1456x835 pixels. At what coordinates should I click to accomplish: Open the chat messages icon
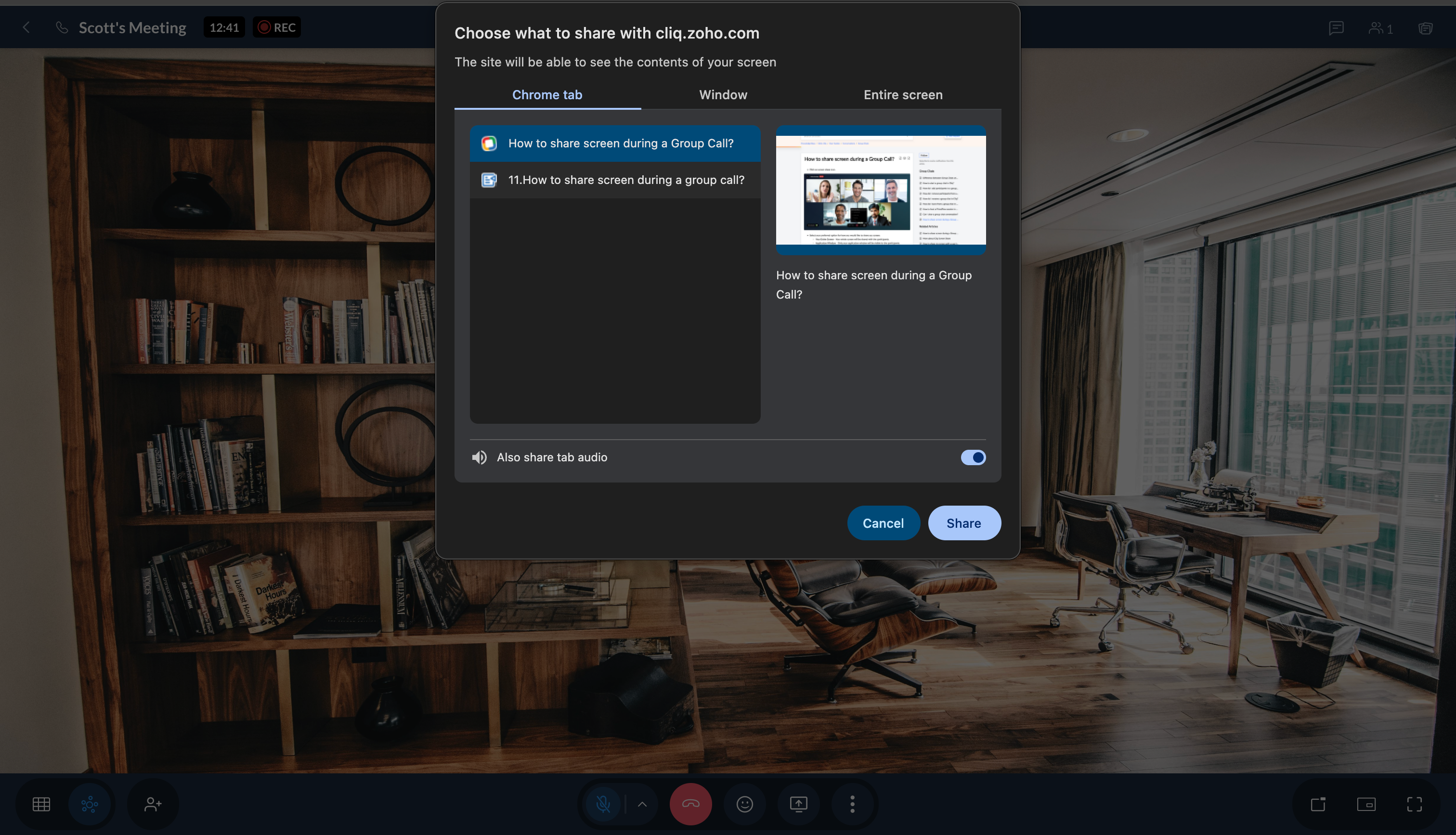(1336, 27)
